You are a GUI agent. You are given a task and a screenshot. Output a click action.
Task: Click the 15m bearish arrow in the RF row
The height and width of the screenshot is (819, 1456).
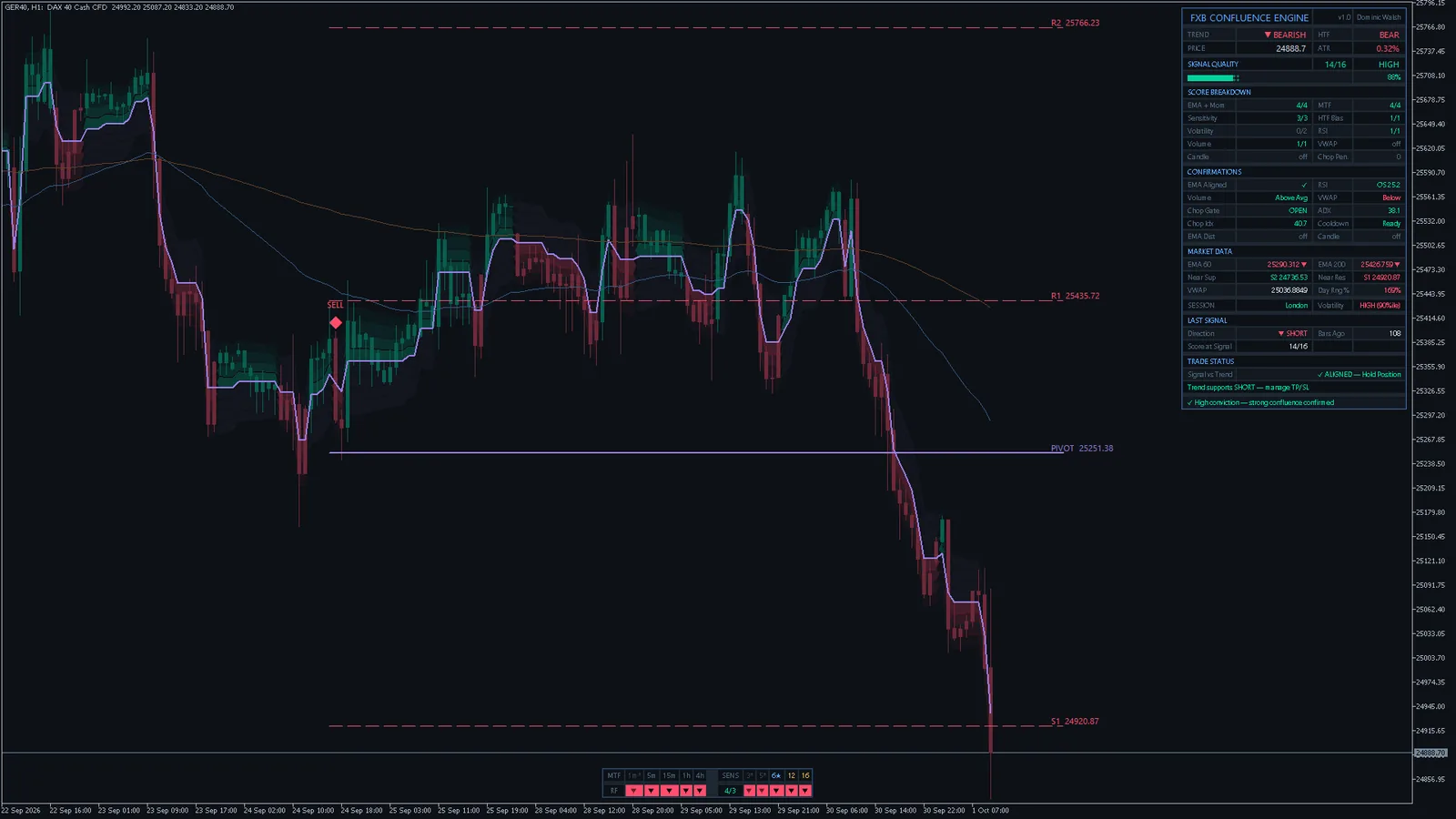(670, 791)
